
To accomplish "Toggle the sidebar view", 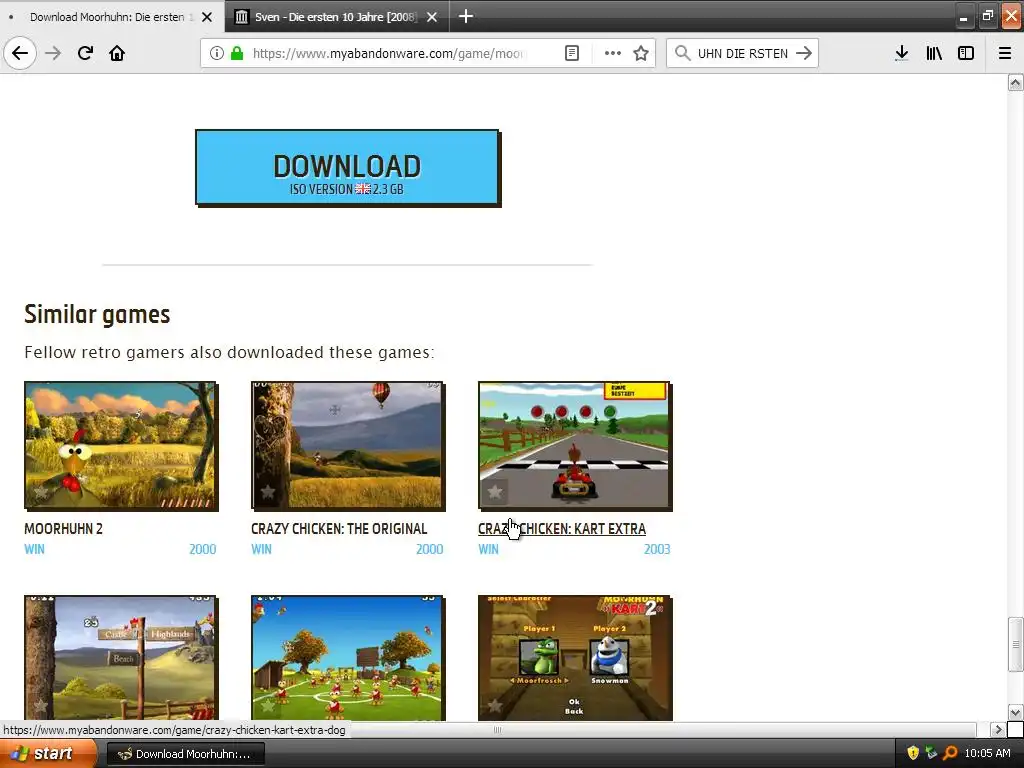I will click(x=966, y=53).
